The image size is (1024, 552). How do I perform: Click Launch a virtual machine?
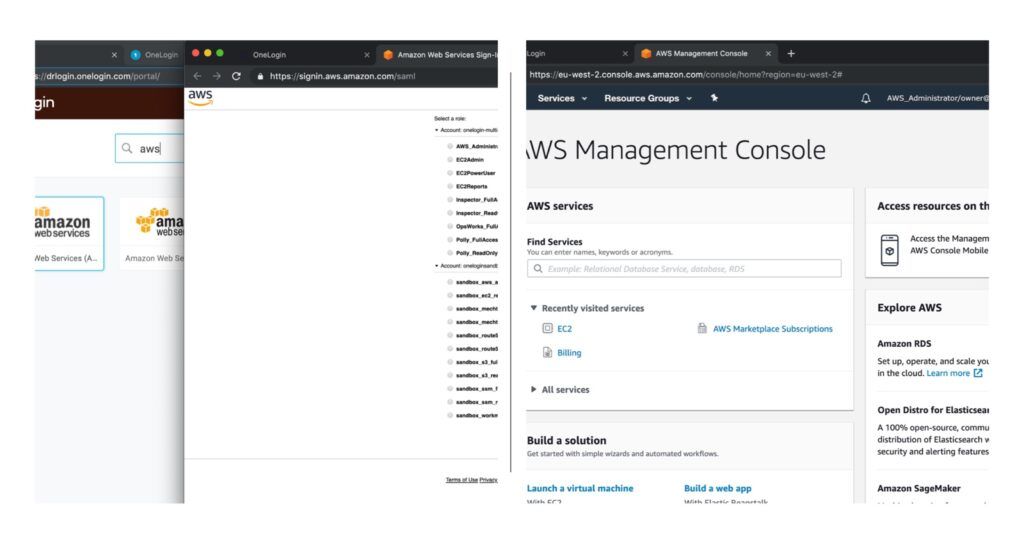click(x=580, y=488)
